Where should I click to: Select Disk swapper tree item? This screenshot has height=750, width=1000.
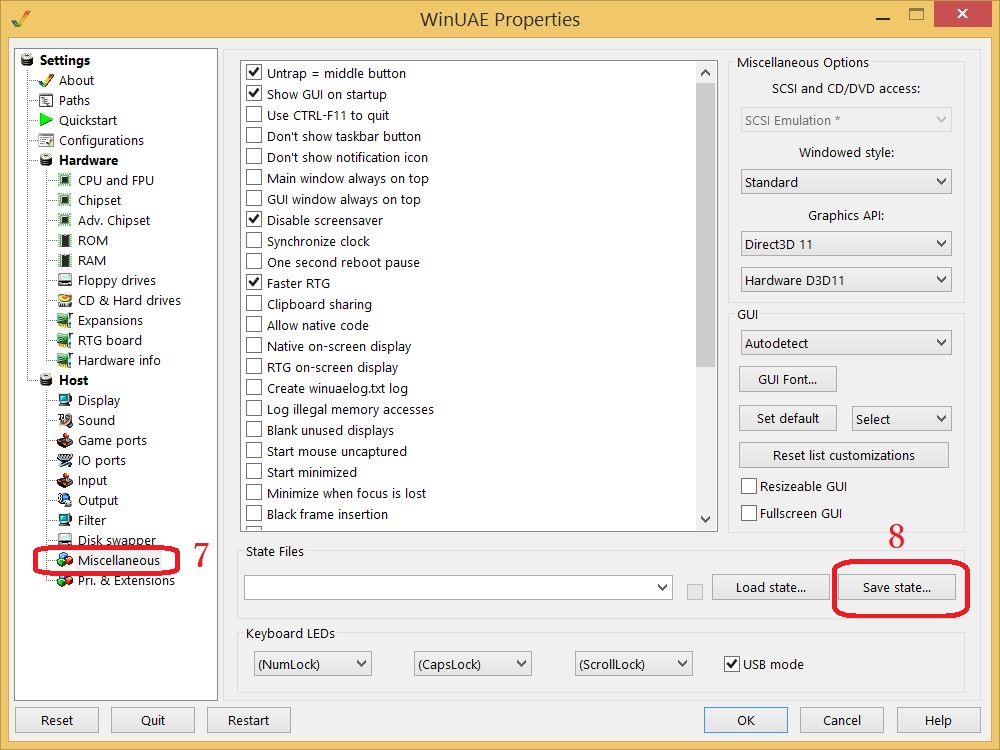click(x=117, y=540)
